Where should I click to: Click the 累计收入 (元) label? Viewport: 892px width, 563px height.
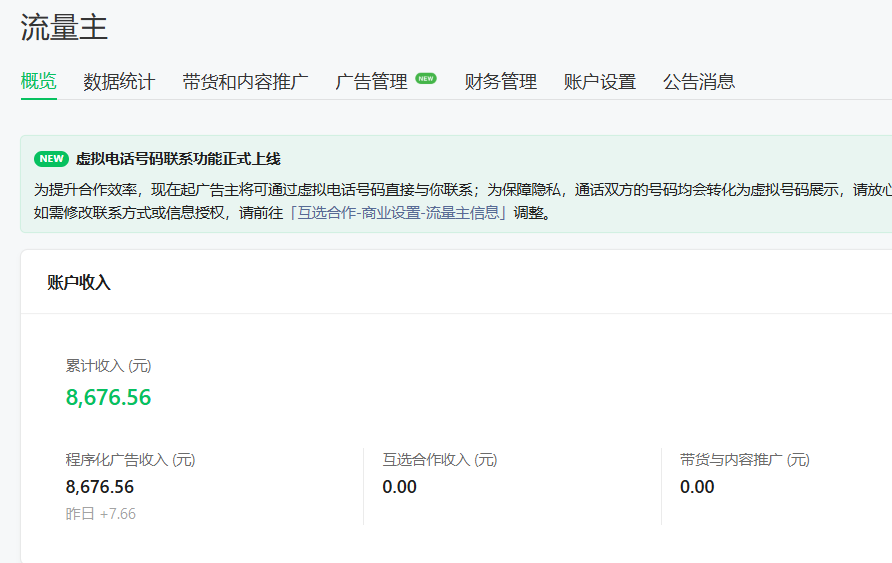[x=109, y=366]
